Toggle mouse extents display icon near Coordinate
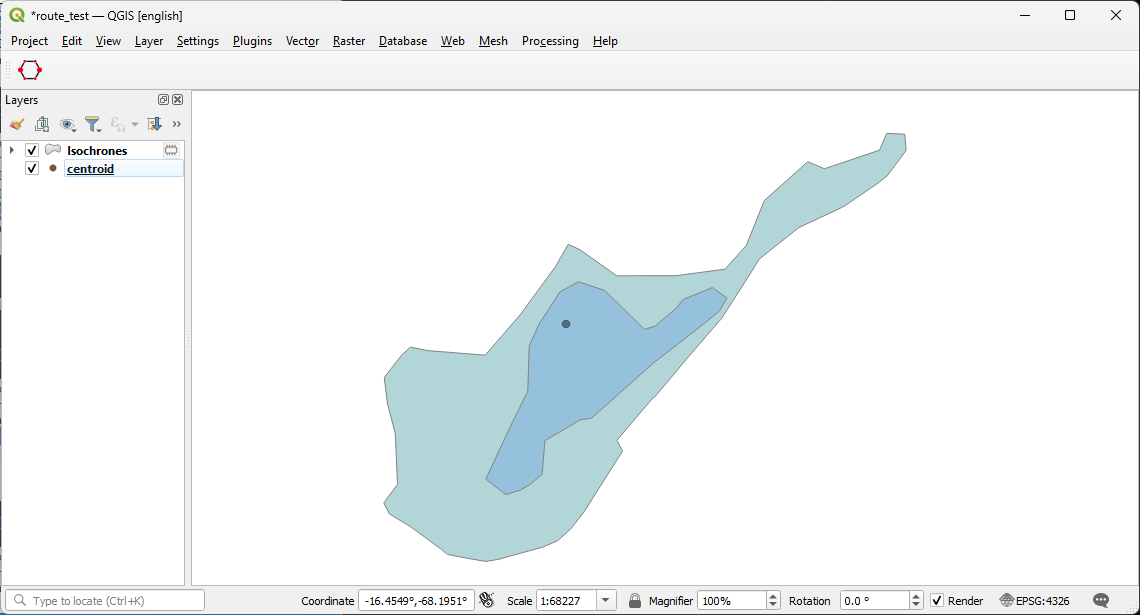 pos(487,600)
